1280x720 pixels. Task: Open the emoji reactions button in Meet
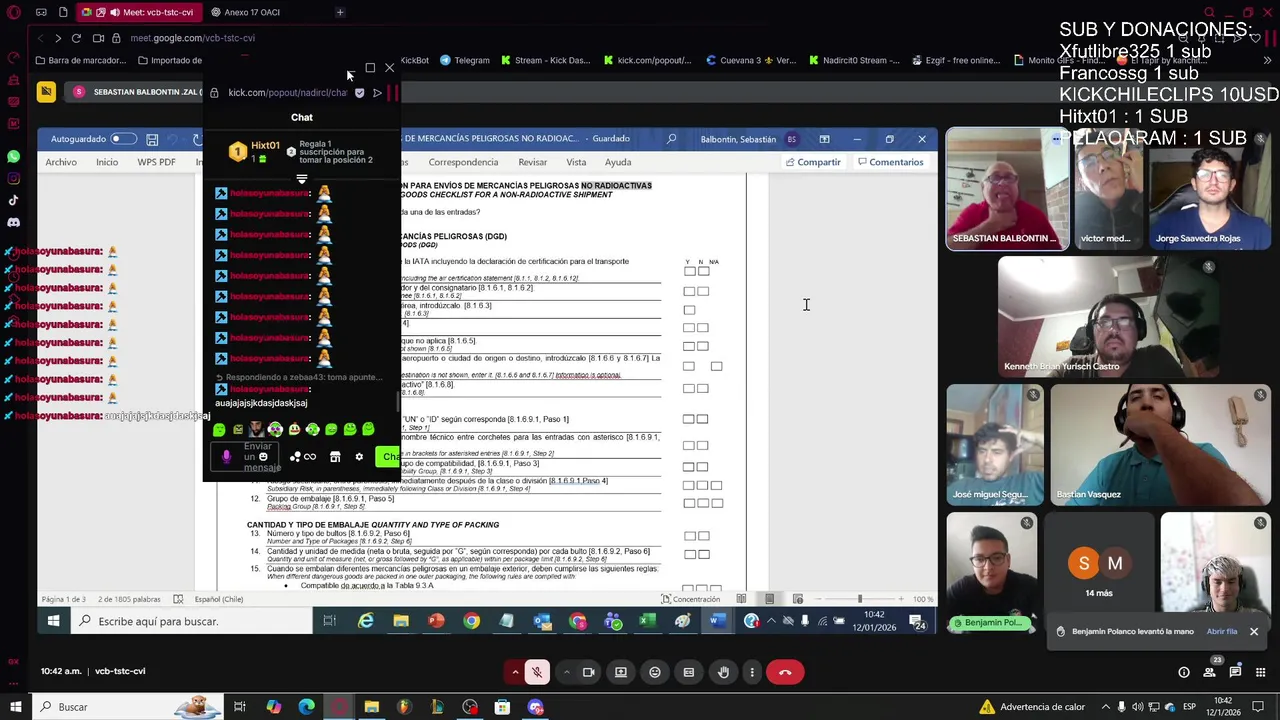pos(655,672)
